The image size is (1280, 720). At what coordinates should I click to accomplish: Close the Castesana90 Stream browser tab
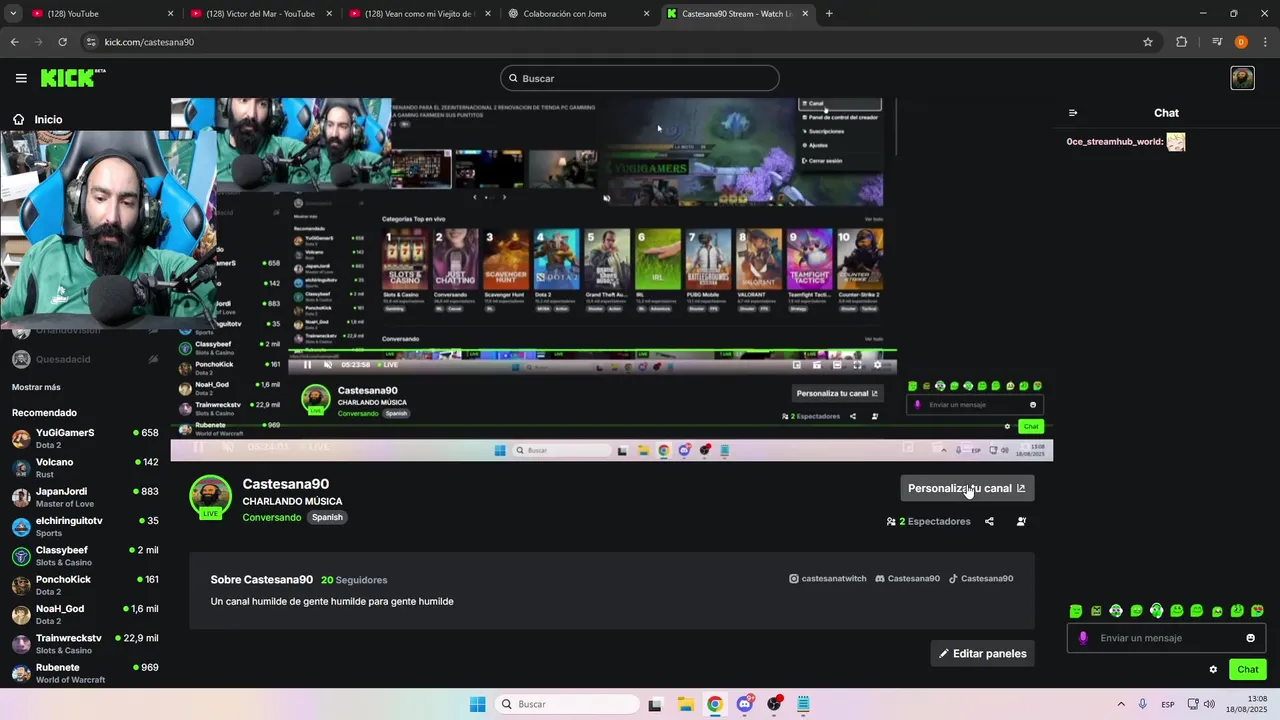805,14
